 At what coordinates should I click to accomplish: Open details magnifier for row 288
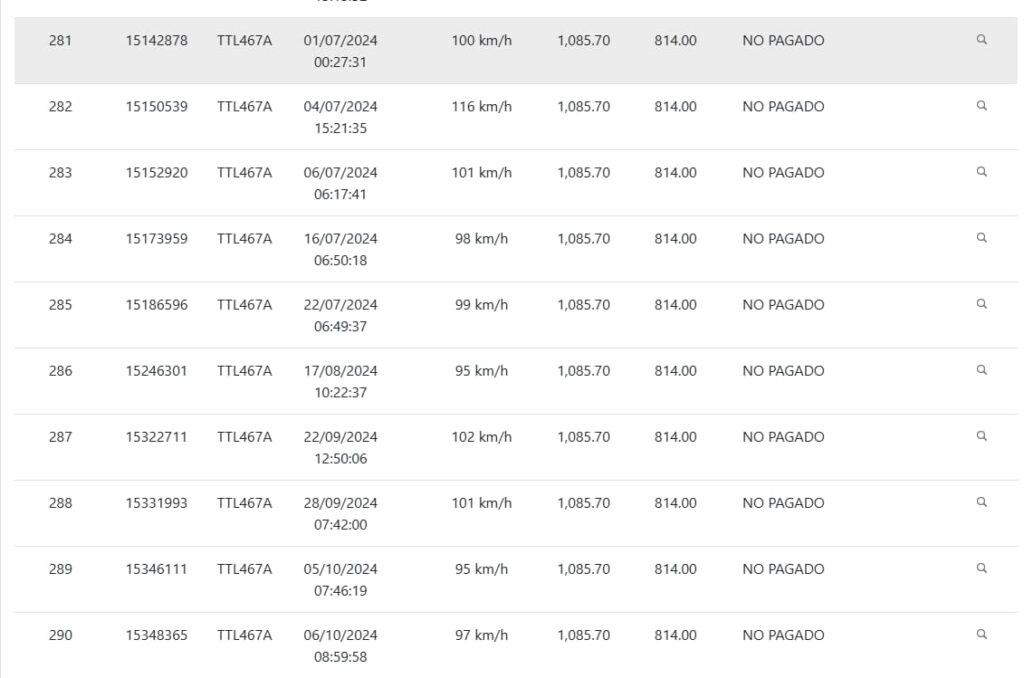[982, 502]
